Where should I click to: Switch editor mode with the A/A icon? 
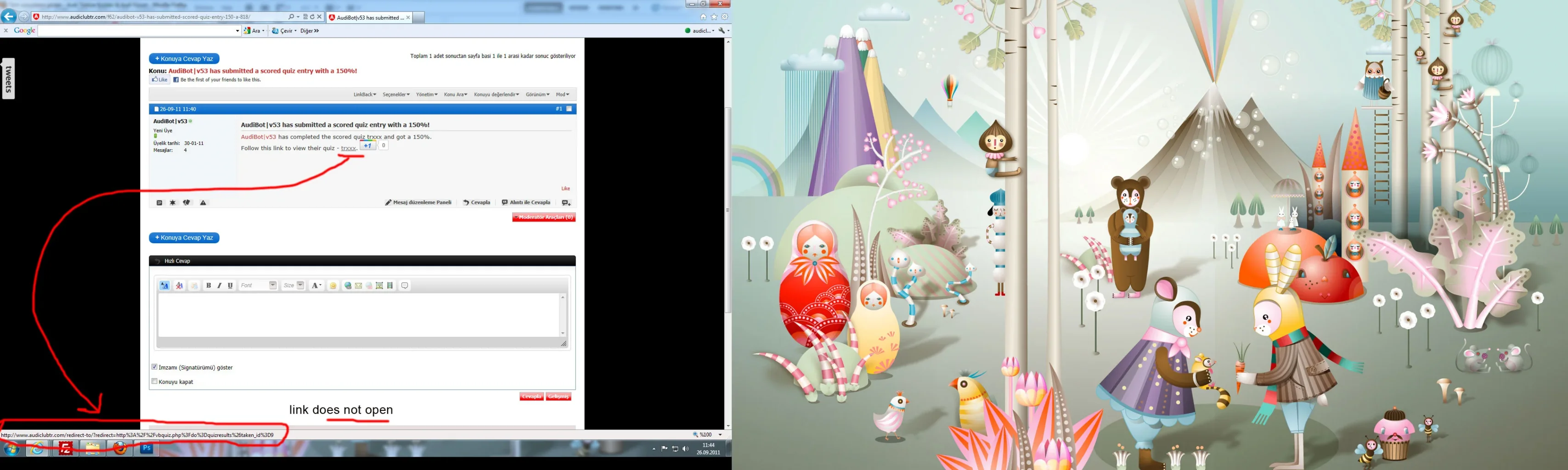164,286
